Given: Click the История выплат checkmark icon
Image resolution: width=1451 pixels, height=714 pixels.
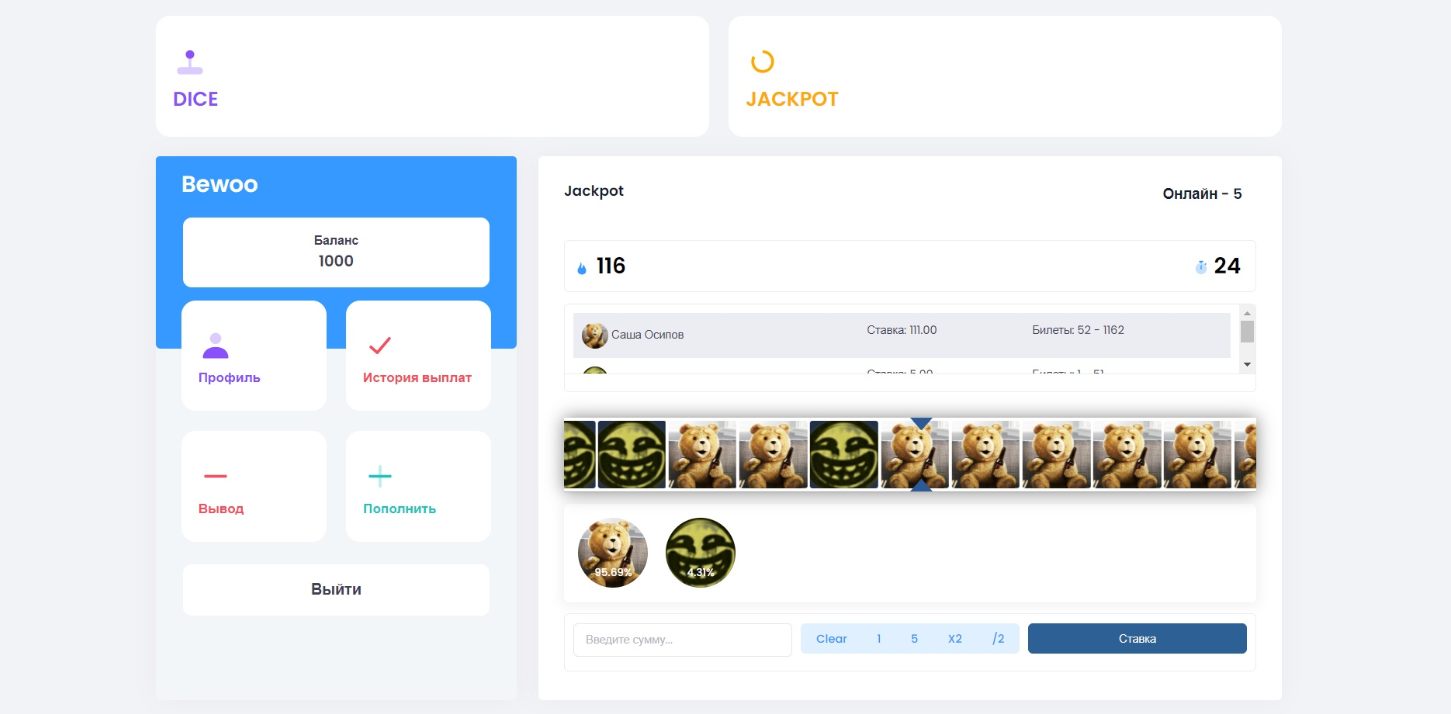Looking at the screenshot, I should (x=380, y=346).
